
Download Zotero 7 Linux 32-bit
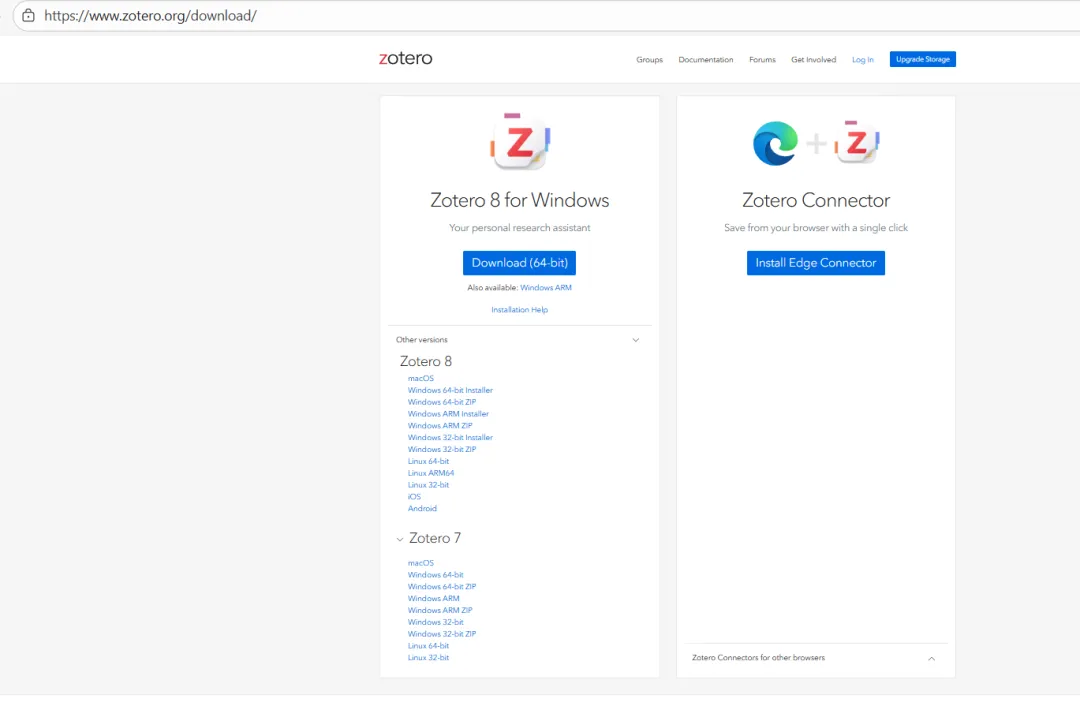[428, 658]
